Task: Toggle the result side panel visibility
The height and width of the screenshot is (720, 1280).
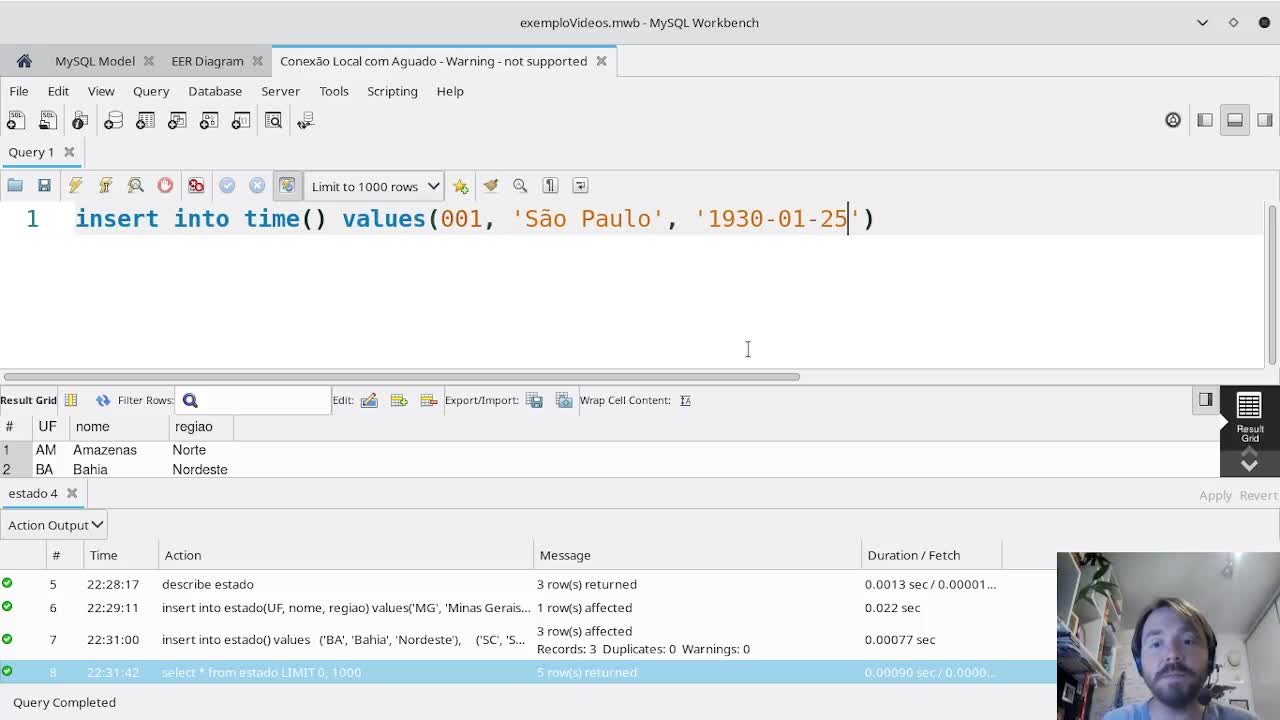Action: coord(1205,400)
